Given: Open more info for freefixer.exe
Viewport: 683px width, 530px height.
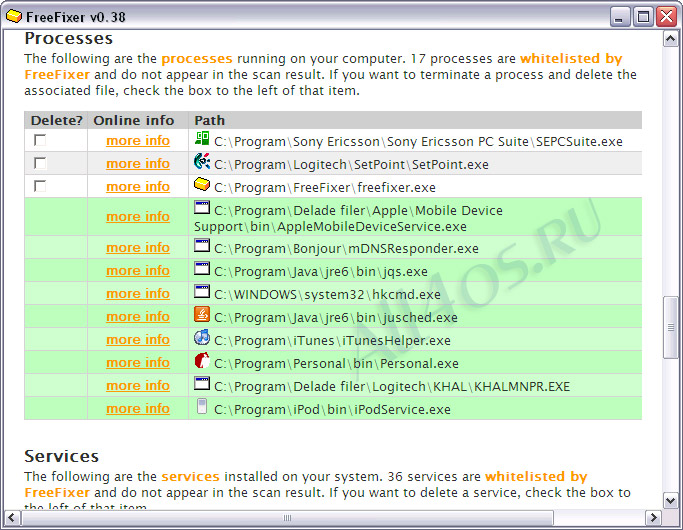Looking at the screenshot, I should (x=138, y=187).
